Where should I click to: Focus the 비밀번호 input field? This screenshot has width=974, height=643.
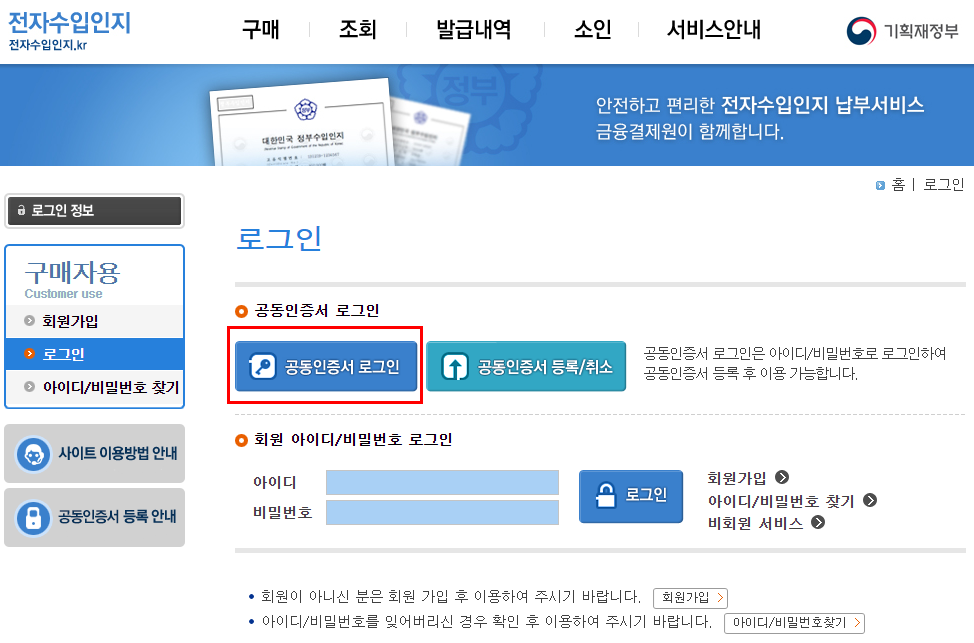click(x=442, y=513)
